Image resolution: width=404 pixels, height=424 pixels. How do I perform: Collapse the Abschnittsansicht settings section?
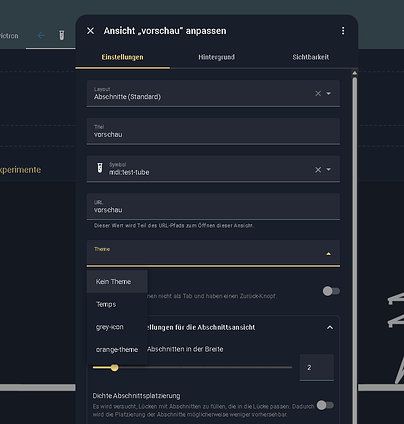330,328
